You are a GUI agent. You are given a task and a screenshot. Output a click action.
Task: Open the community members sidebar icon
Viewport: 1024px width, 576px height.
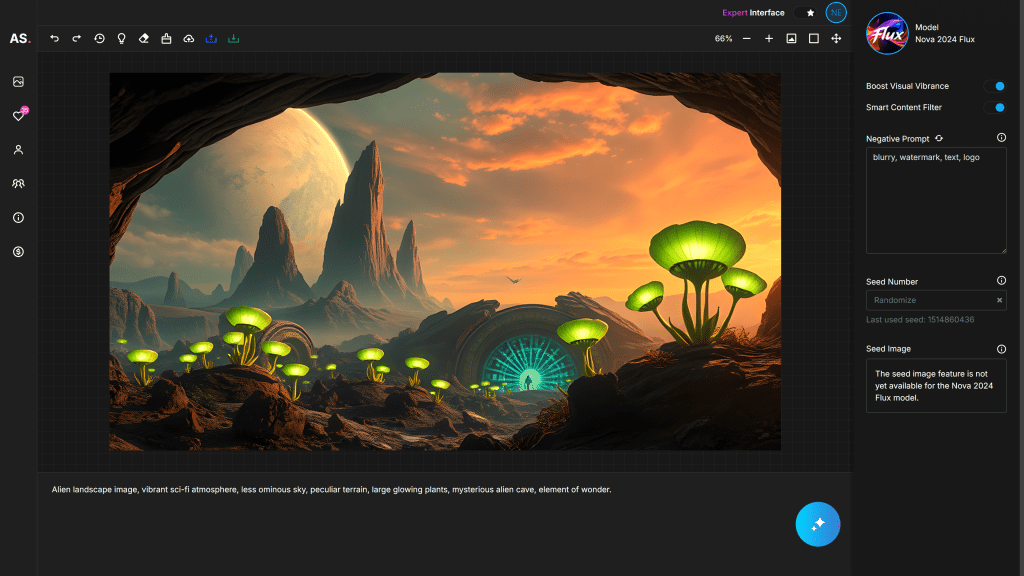pos(17,183)
